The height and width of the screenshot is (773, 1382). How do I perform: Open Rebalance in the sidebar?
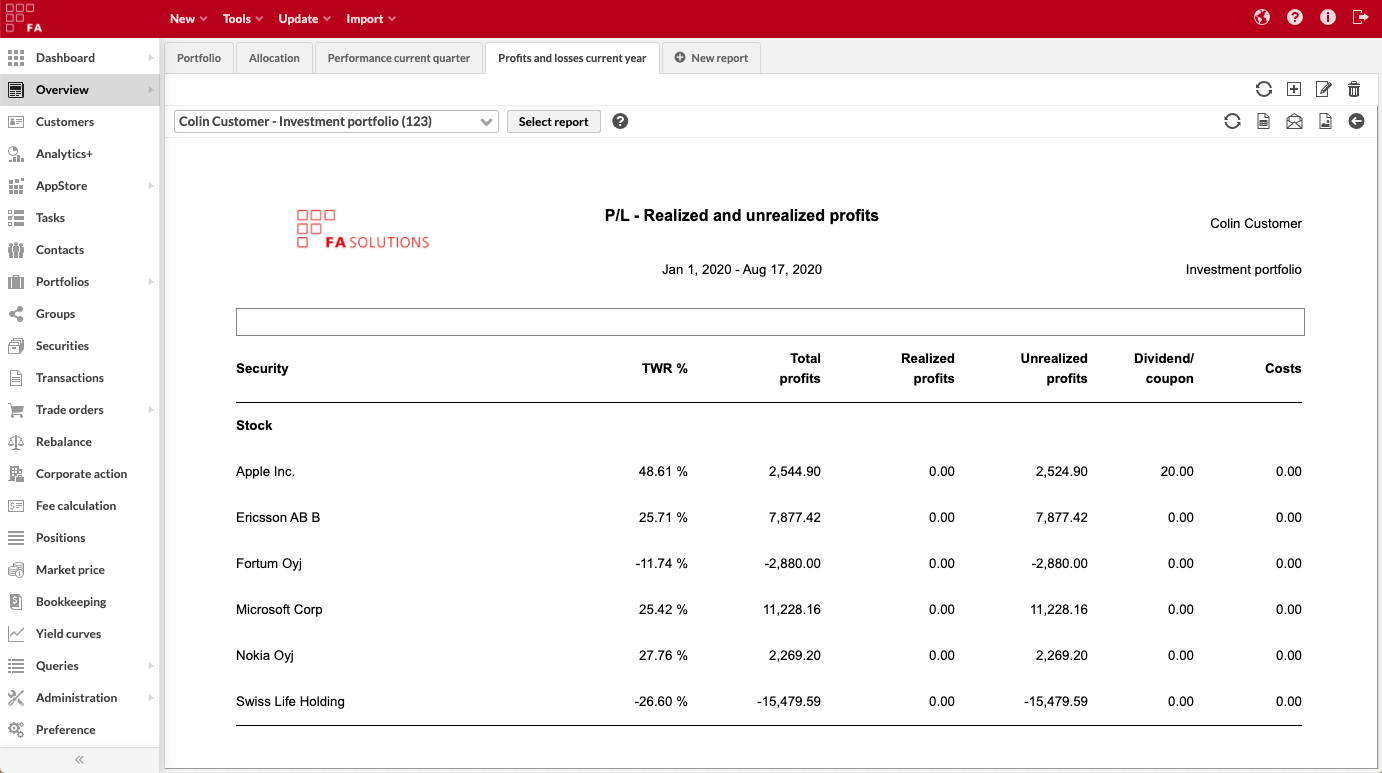pos(79,442)
